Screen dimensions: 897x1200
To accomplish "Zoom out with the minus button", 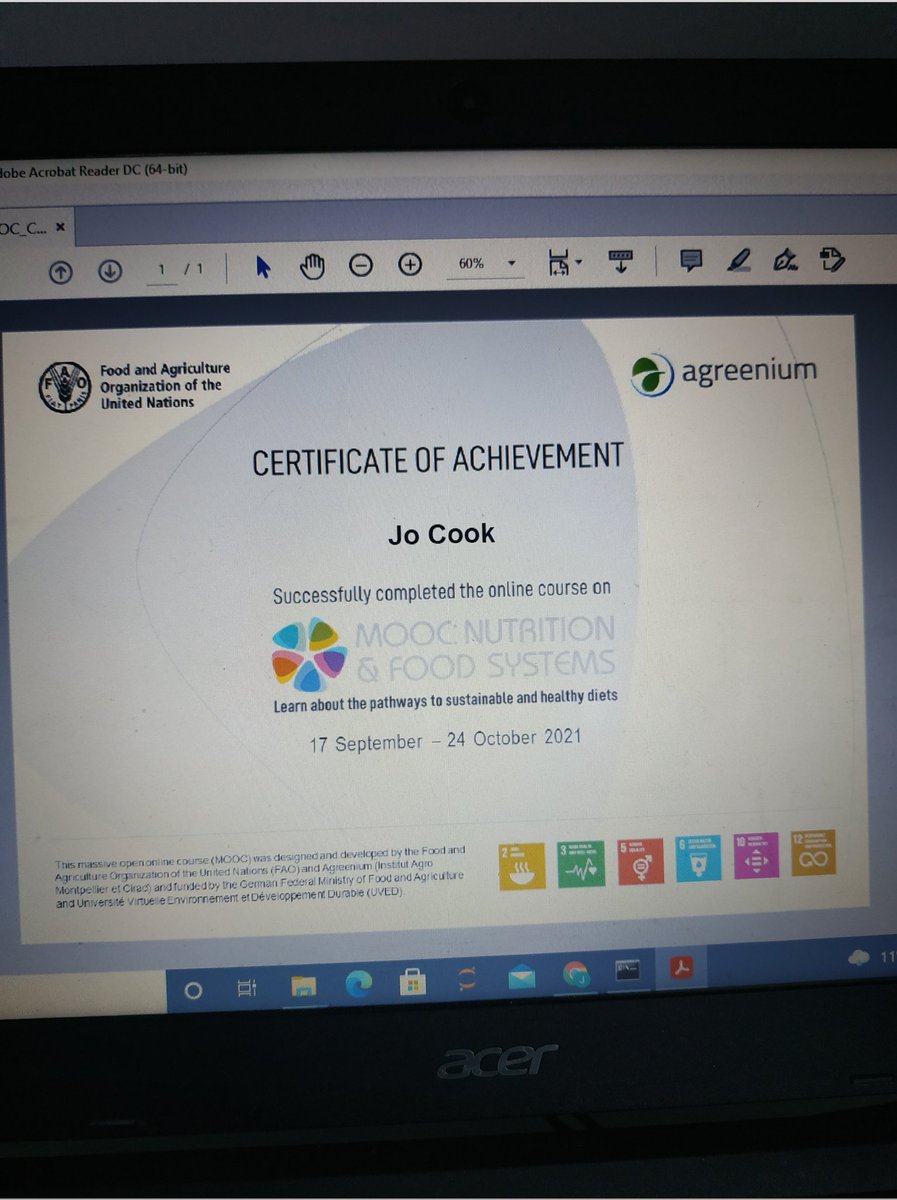I will coord(361,265).
